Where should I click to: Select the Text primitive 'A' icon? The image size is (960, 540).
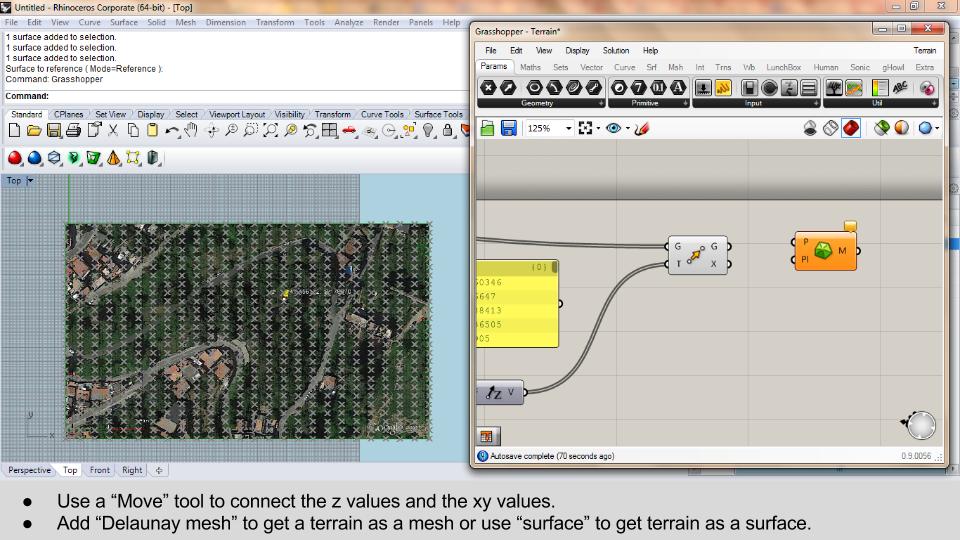point(678,88)
